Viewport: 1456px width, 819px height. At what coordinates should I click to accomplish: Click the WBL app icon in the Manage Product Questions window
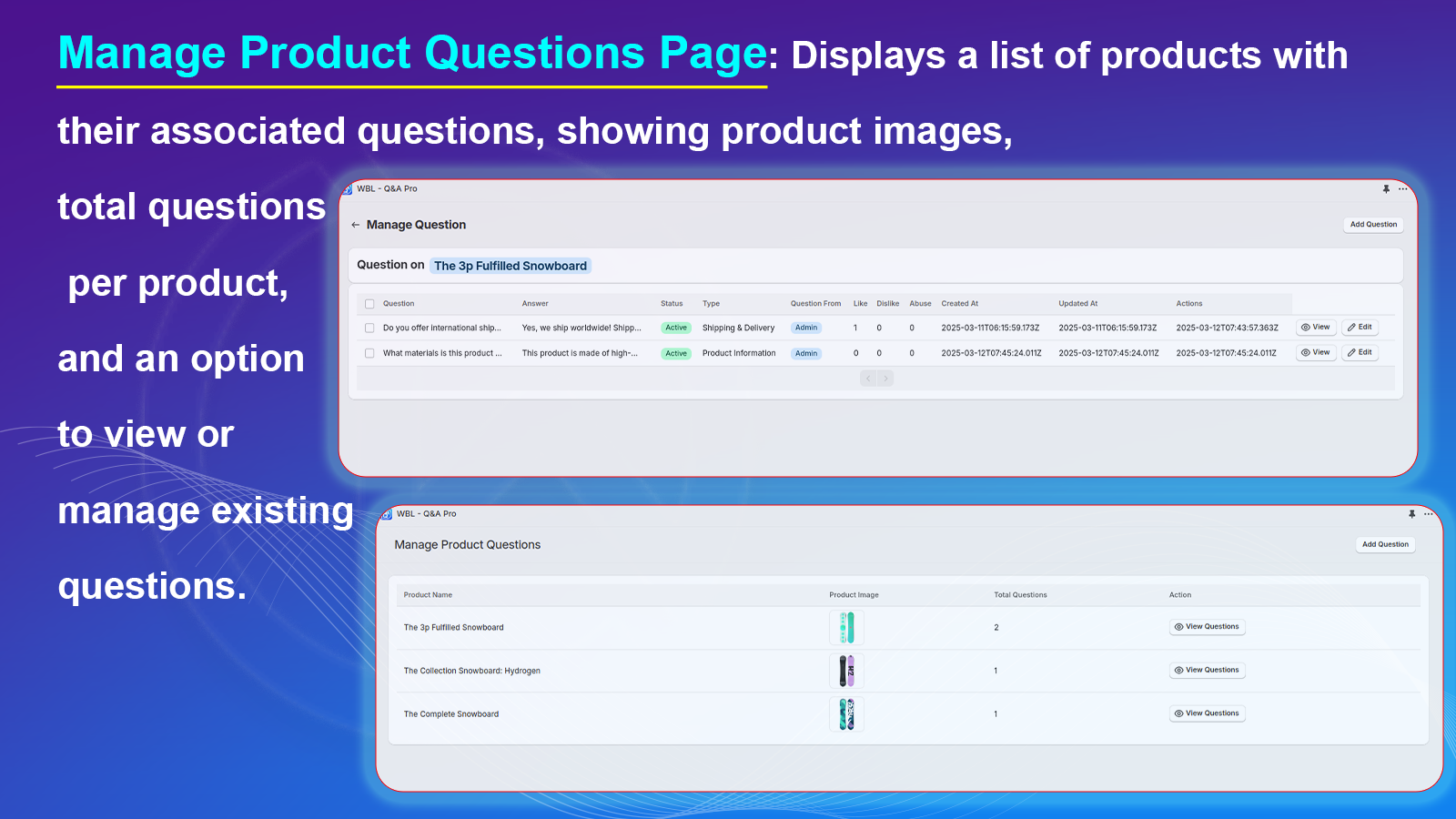click(387, 514)
